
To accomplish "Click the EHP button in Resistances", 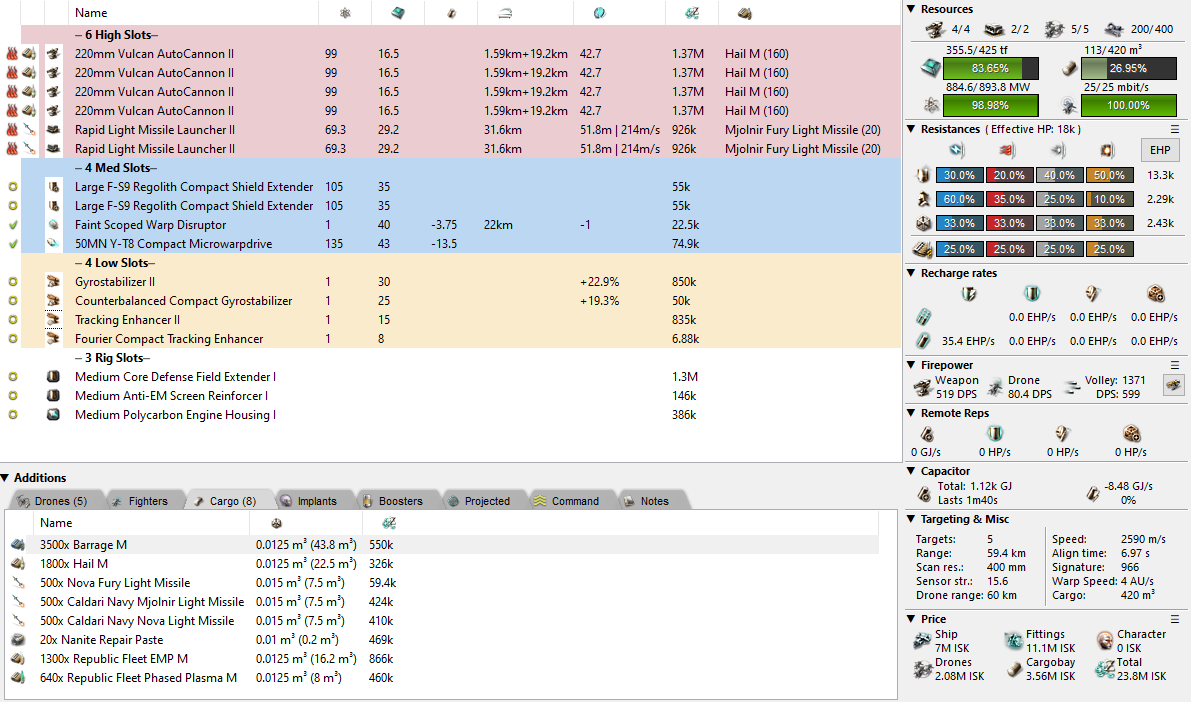I will 1160,150.
